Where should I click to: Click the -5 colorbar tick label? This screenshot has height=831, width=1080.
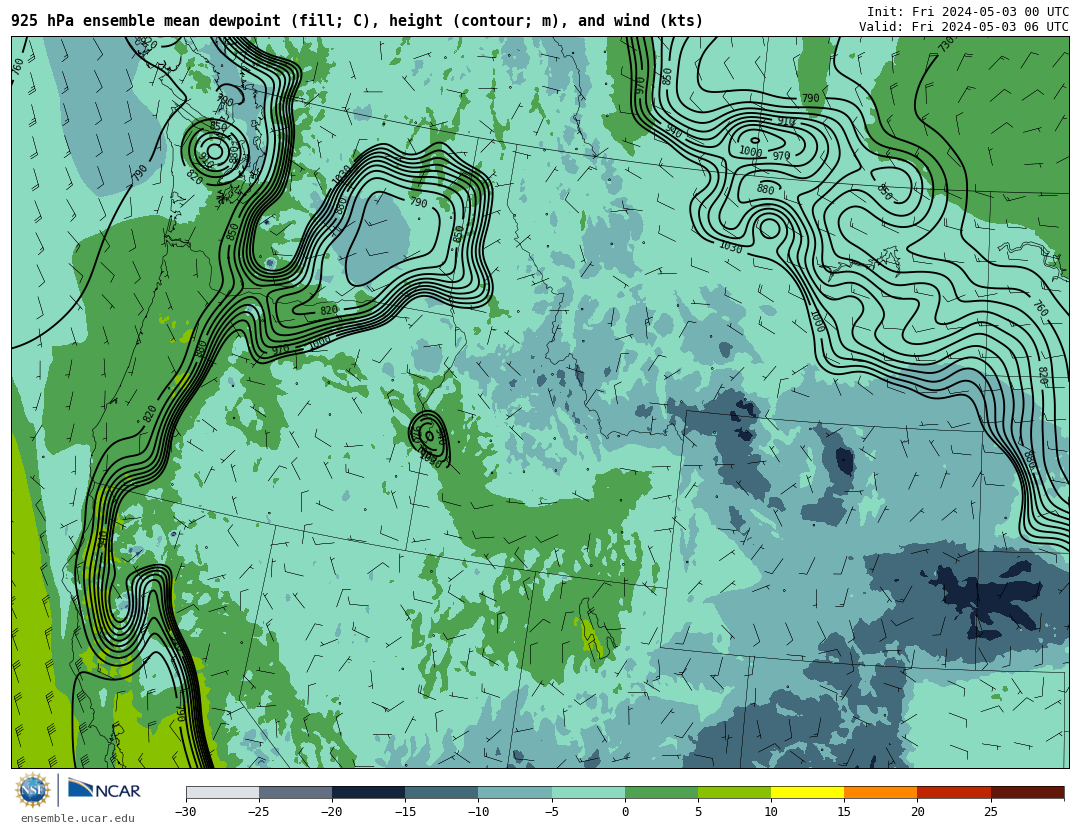[x=551, y=812]
